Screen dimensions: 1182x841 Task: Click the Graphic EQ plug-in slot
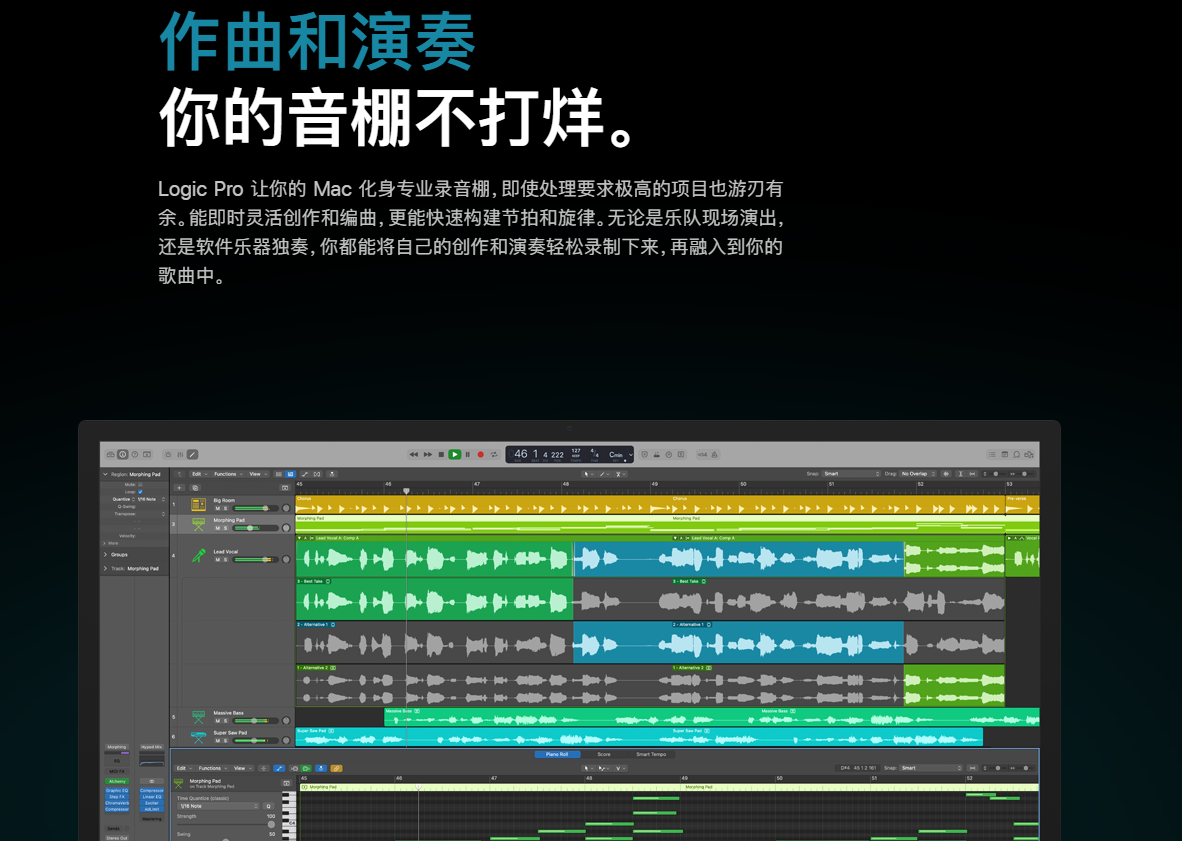[x=117, y=791]
